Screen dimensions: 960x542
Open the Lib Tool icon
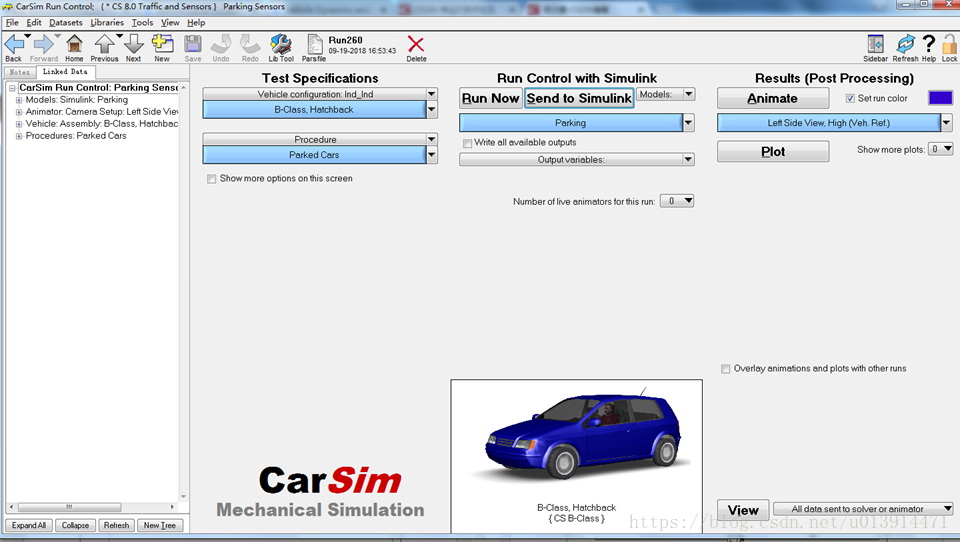(281, 44)
